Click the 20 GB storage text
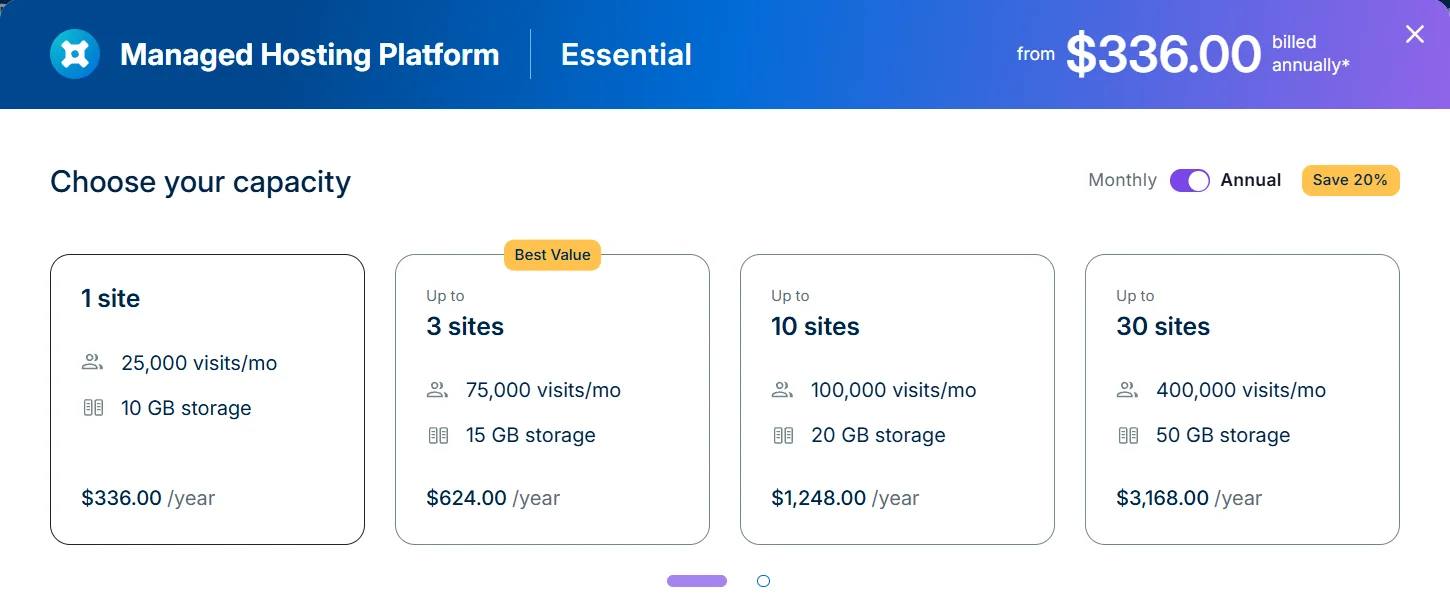The image size is (1450, 610). 878,435
